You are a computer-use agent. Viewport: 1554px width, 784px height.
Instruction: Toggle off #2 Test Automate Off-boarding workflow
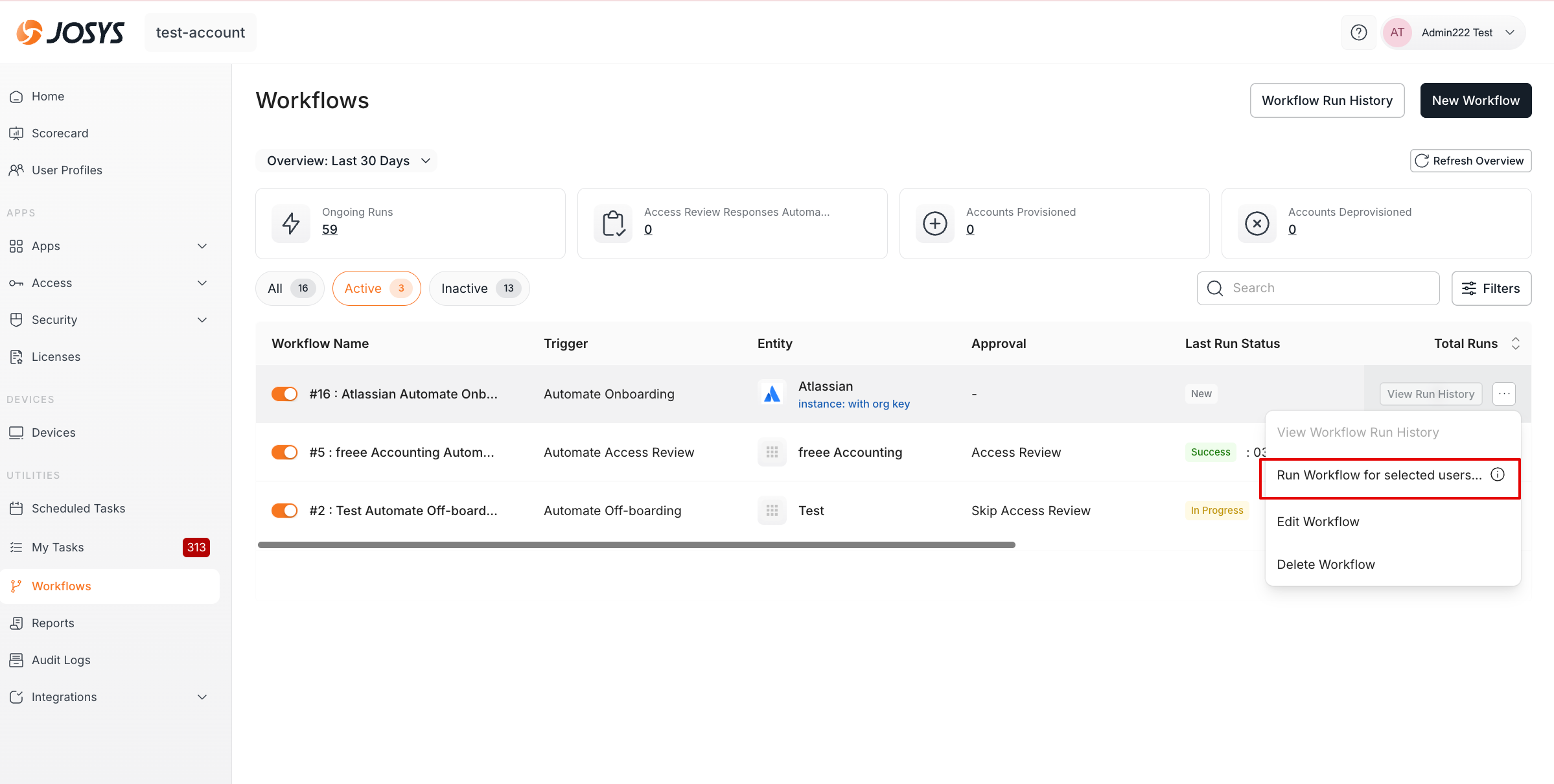(x=284, y=511)
